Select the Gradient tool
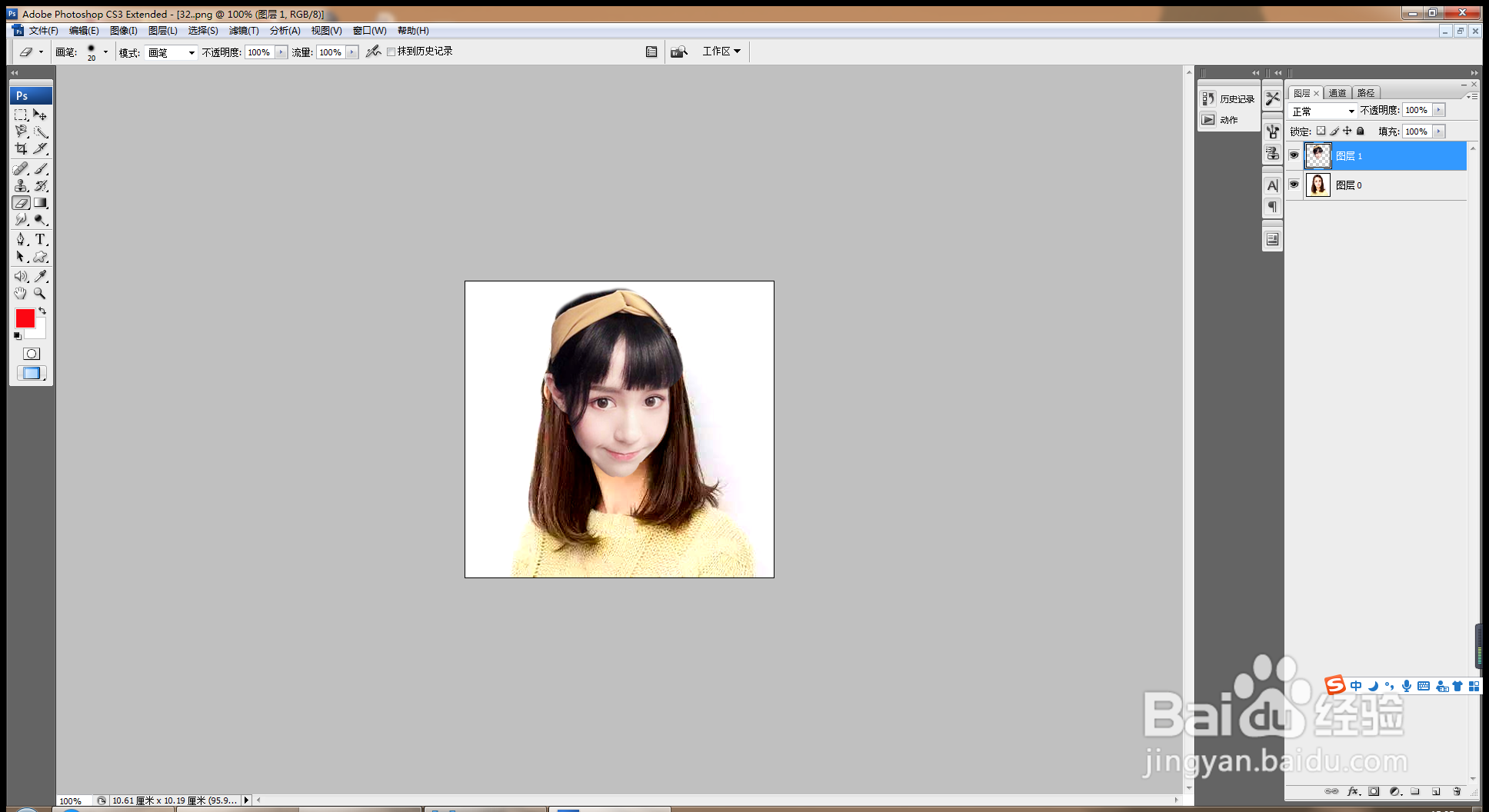 pos(41,203)
